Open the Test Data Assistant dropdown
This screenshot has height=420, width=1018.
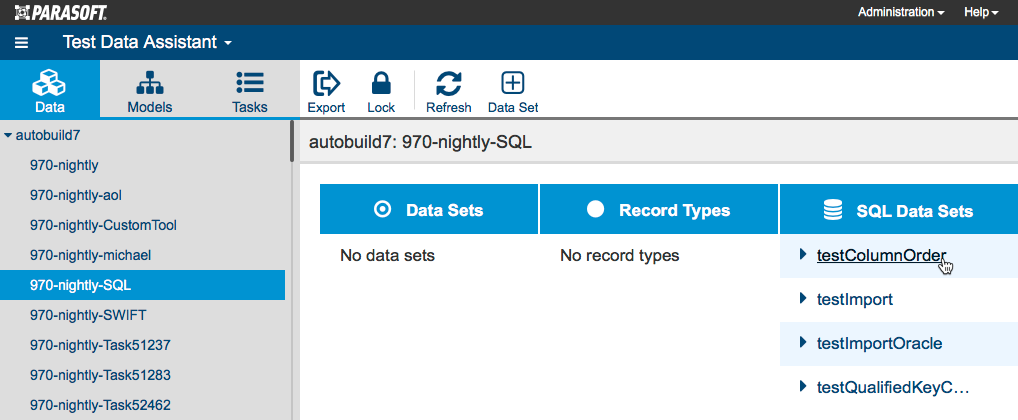click(x=147, y=43)
